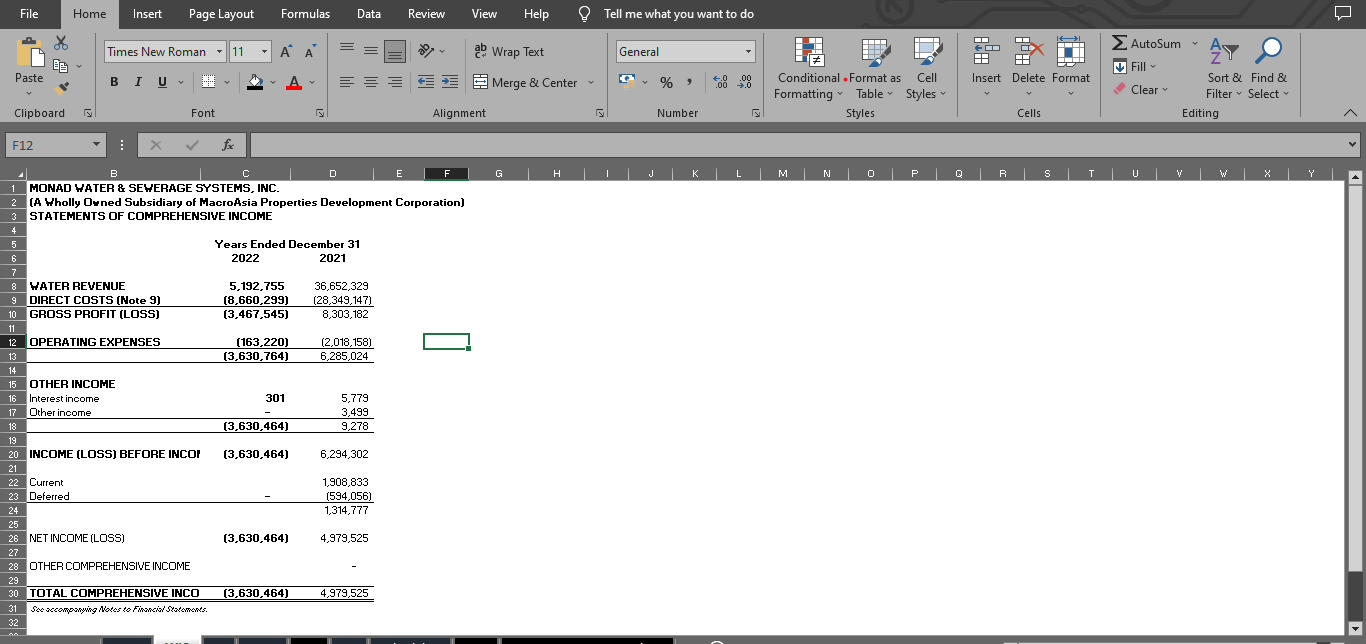Expand the formula bar chevron

[x=1354, y=146]
